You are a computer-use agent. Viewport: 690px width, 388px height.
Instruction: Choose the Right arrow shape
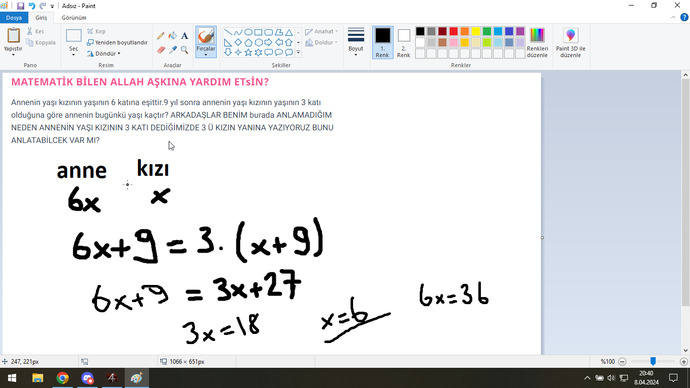(x=268, y=43)
